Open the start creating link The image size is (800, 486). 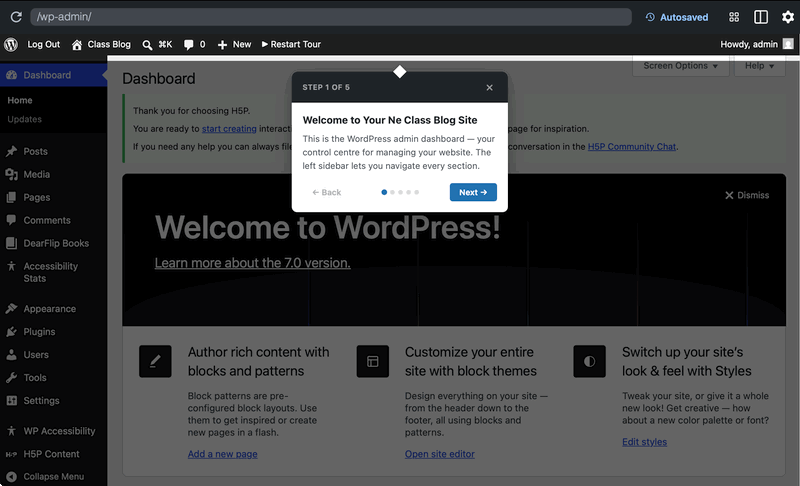229,129
